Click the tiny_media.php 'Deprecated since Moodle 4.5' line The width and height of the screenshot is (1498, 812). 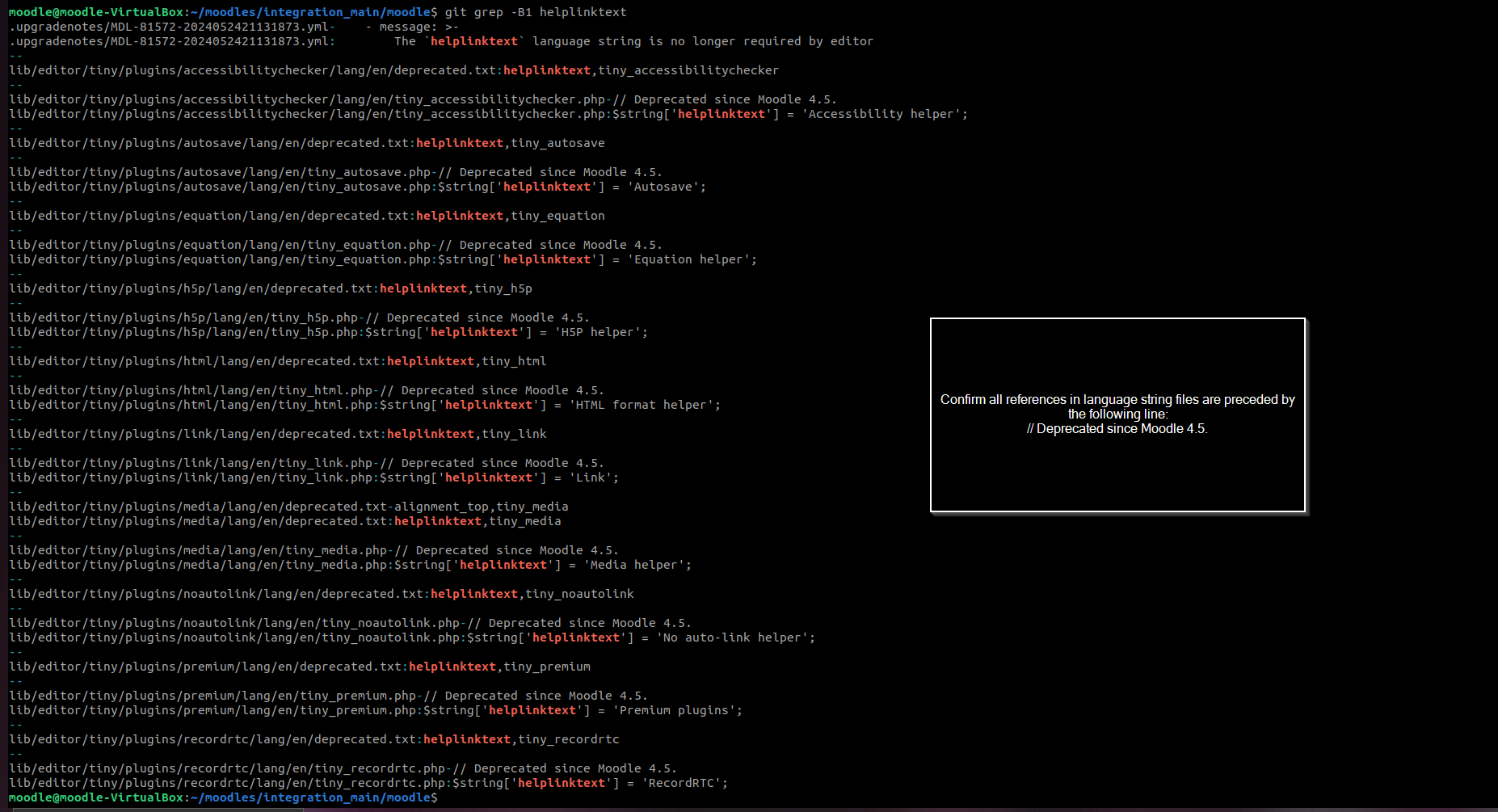coord(314,550)
